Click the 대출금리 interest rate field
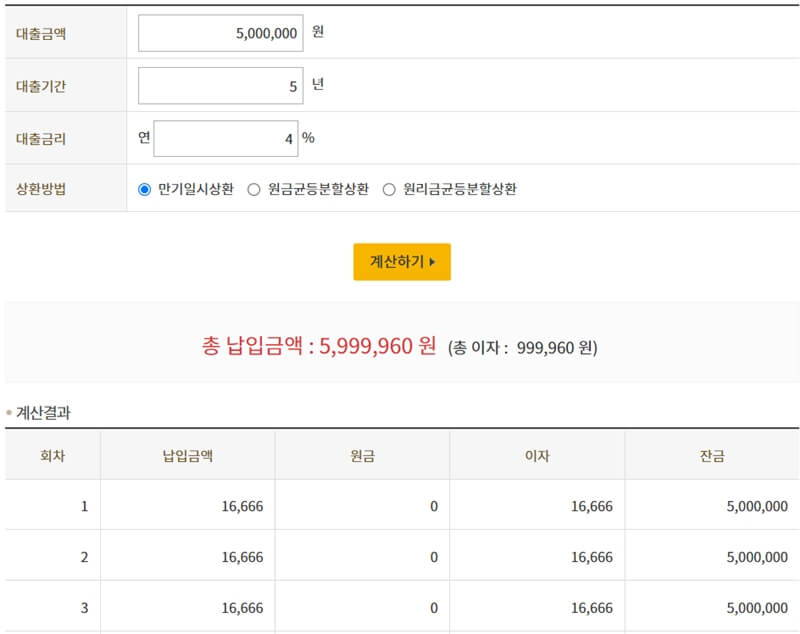Viewport: 800px width, 634px height. (x=227, y=137)
